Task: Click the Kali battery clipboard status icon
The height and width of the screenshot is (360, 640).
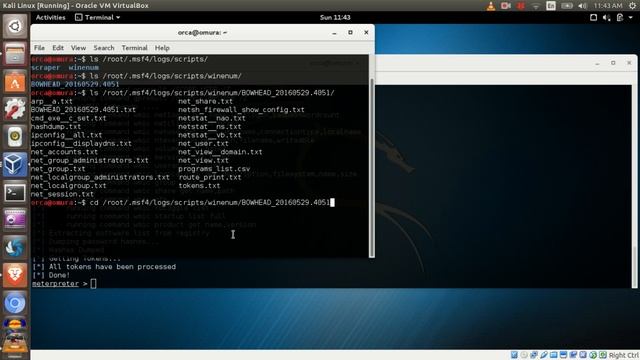Action: pos(620,18)
